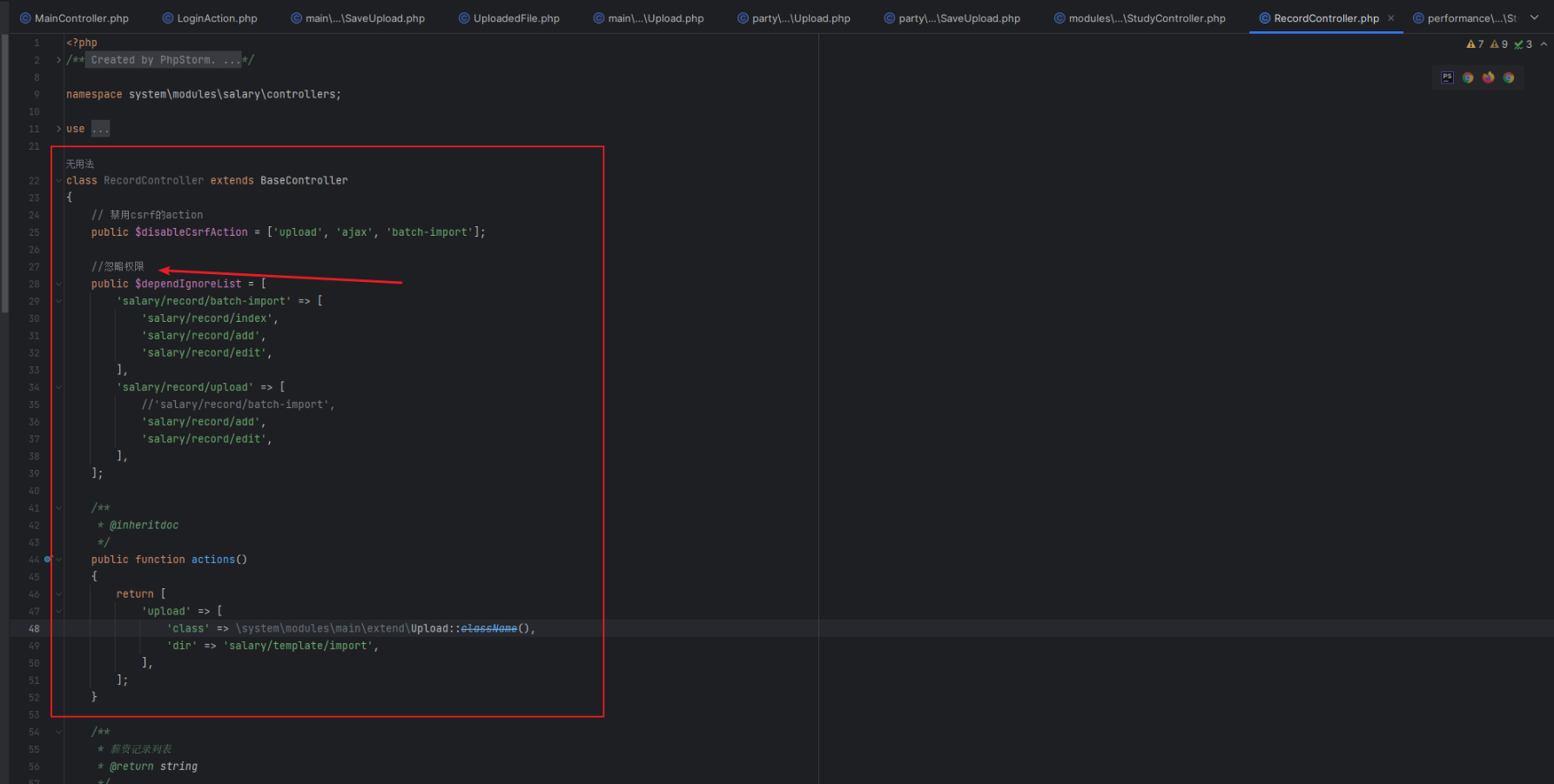Click the BaseController class name
The width and height of the screenshot is (1554, 784).
coord(304,181)
